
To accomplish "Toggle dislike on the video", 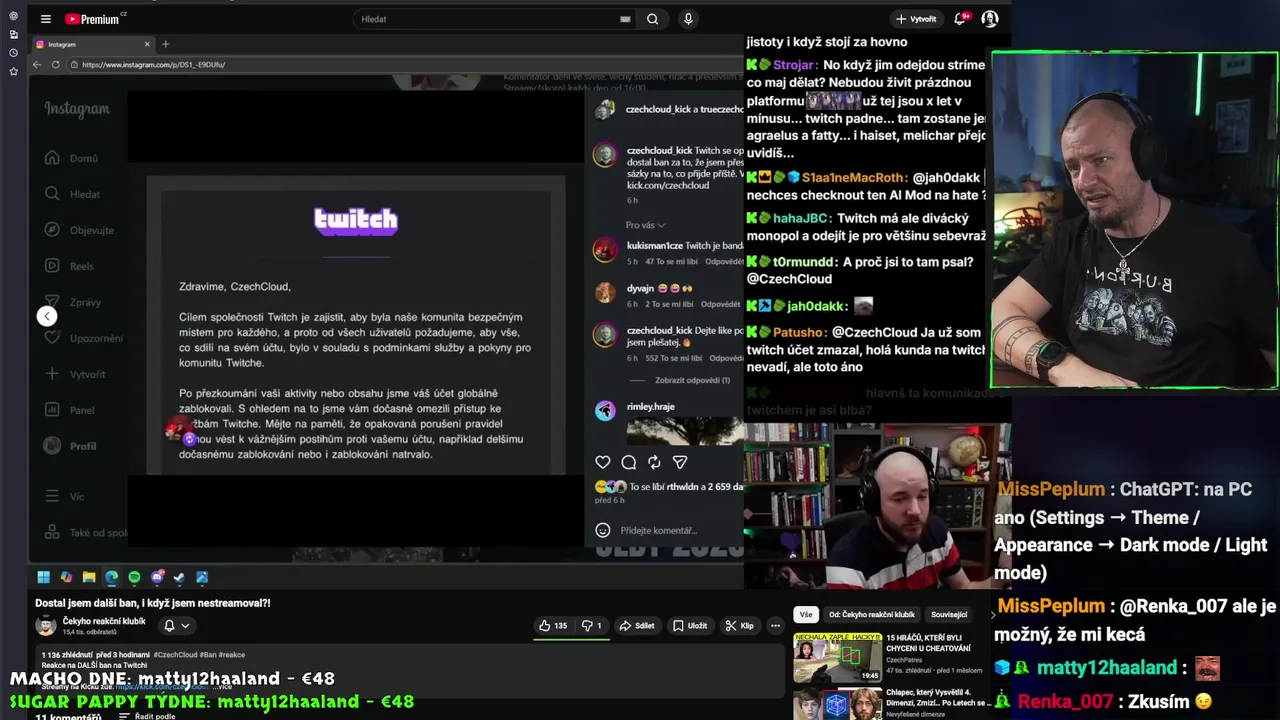I will [591, 626].
